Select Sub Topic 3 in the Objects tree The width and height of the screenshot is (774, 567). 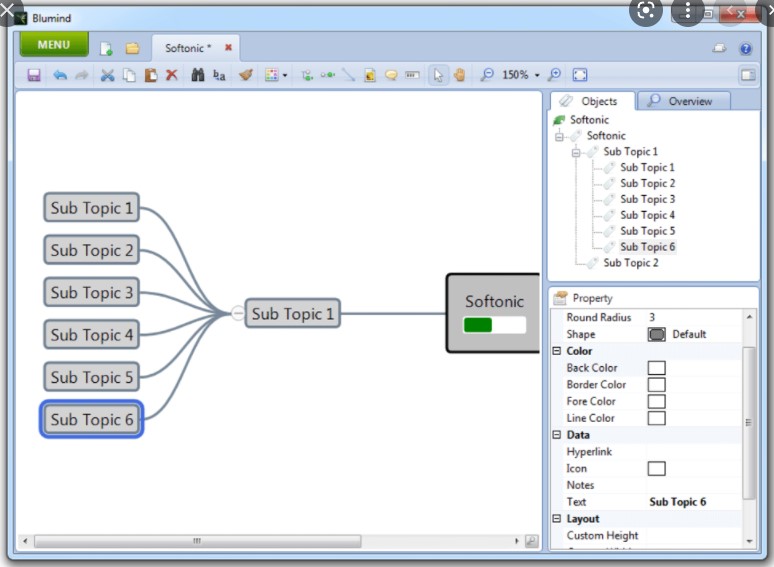(647, 199)
